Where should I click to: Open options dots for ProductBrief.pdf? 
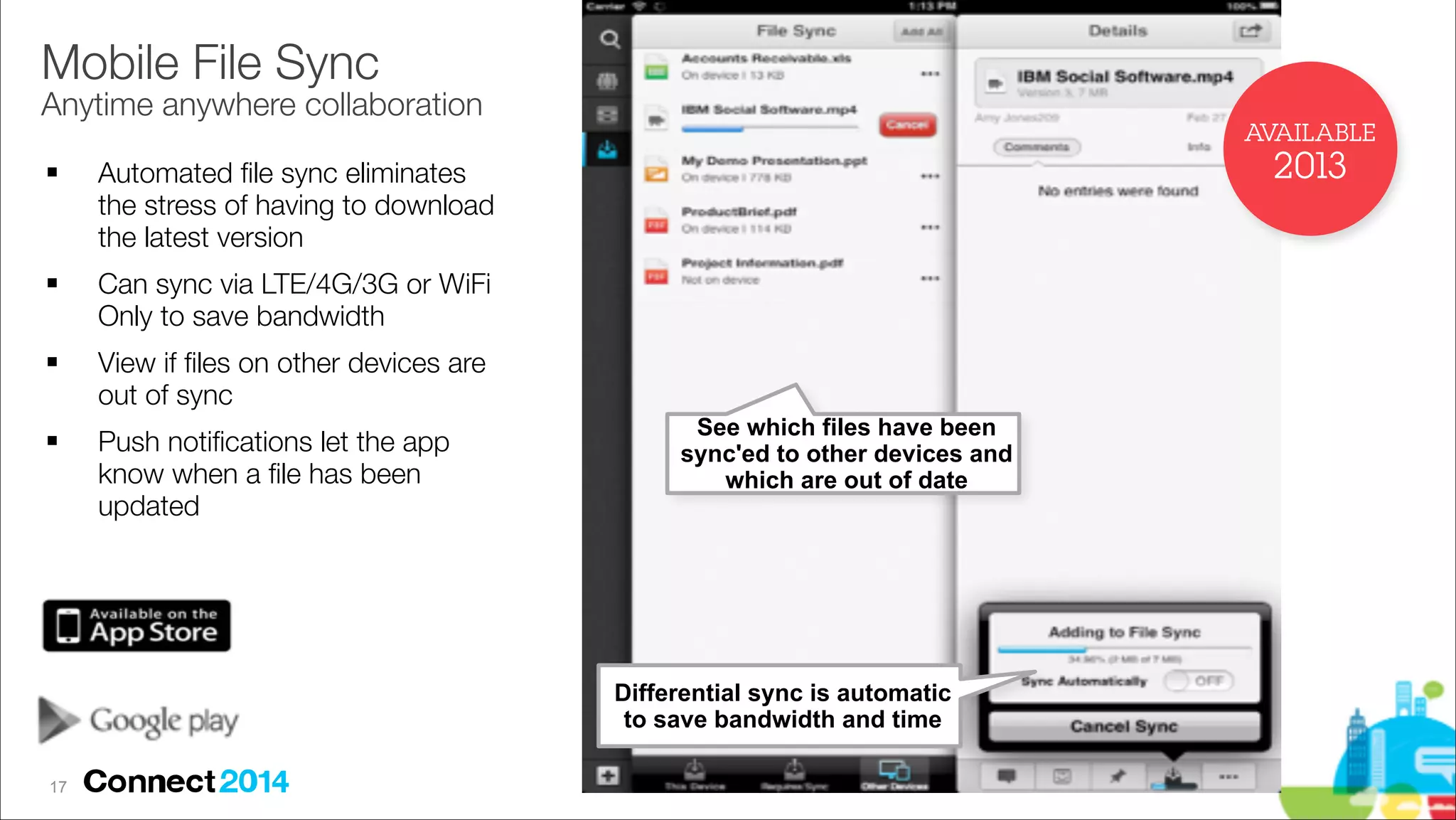click(930, 228)
